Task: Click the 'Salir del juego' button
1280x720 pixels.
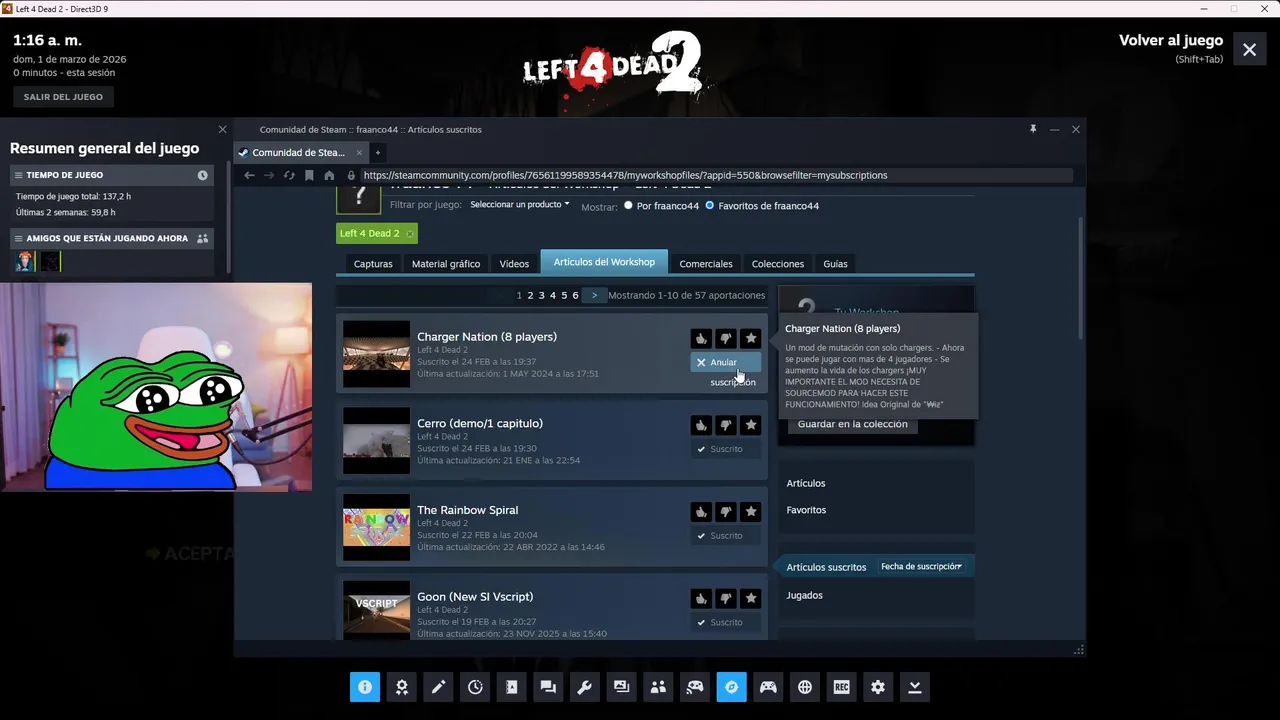Action: [63, 97]
